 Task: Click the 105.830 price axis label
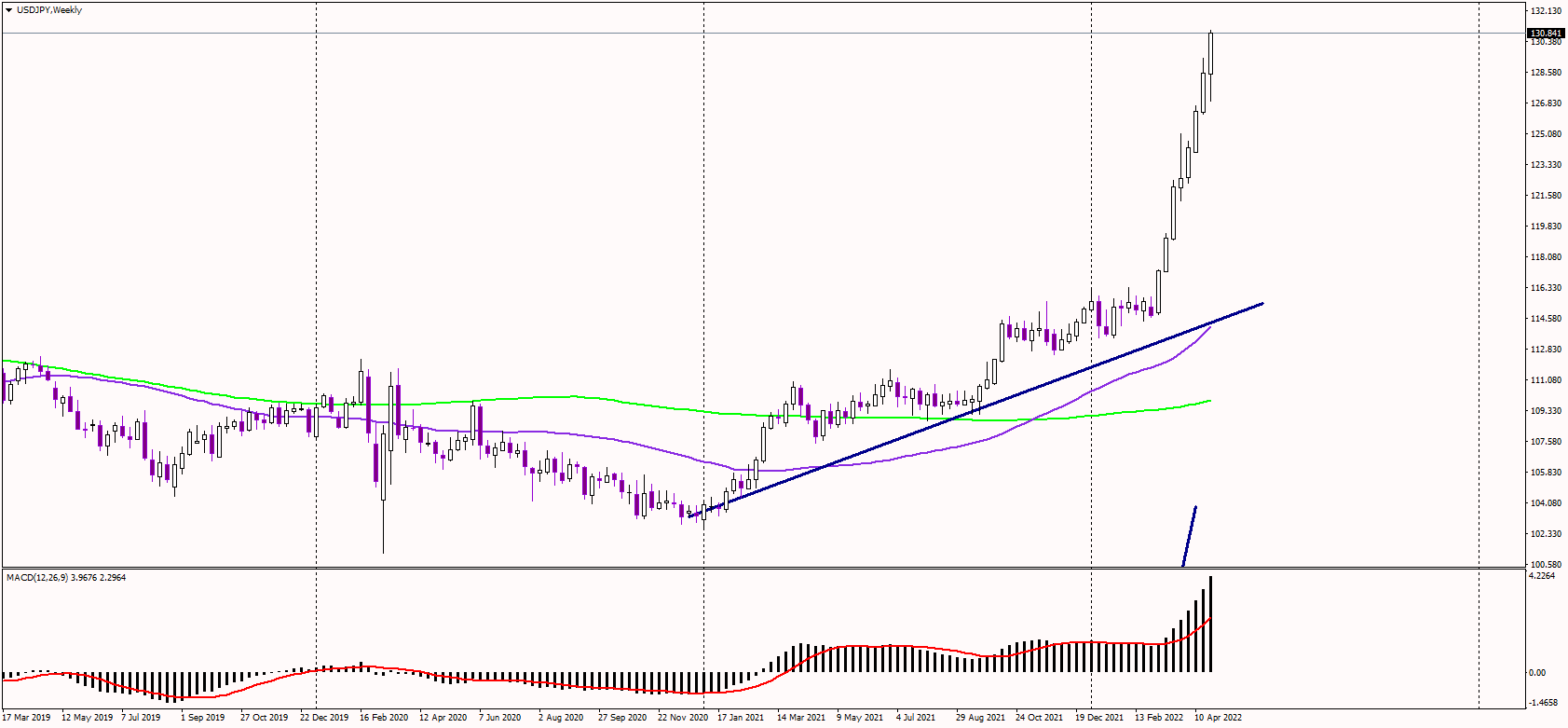click(1546, 473)
